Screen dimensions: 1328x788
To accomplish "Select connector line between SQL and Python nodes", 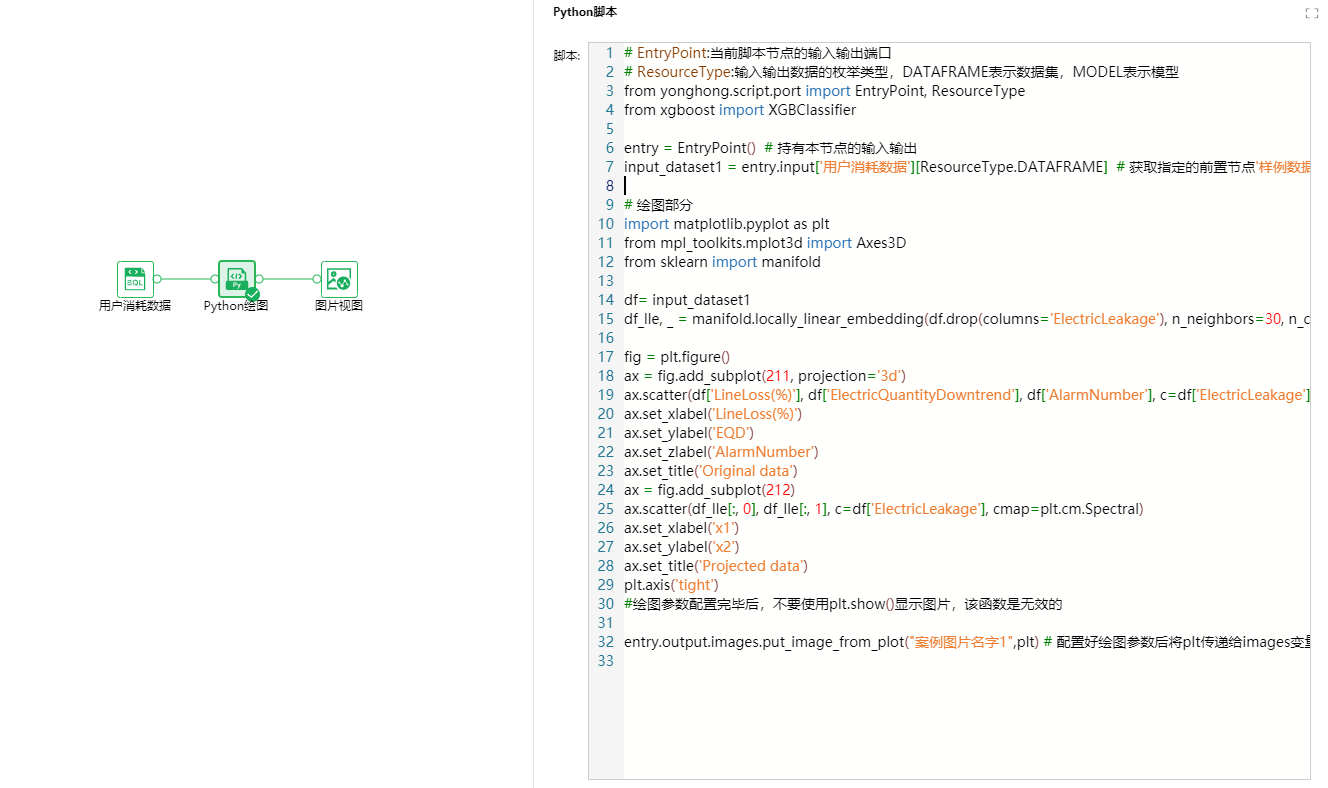I will (x=185, y=279).
